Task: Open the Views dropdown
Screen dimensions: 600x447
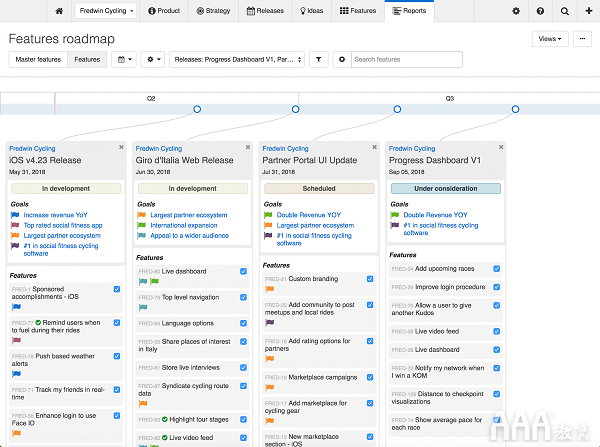Action: tap(550, 39)
